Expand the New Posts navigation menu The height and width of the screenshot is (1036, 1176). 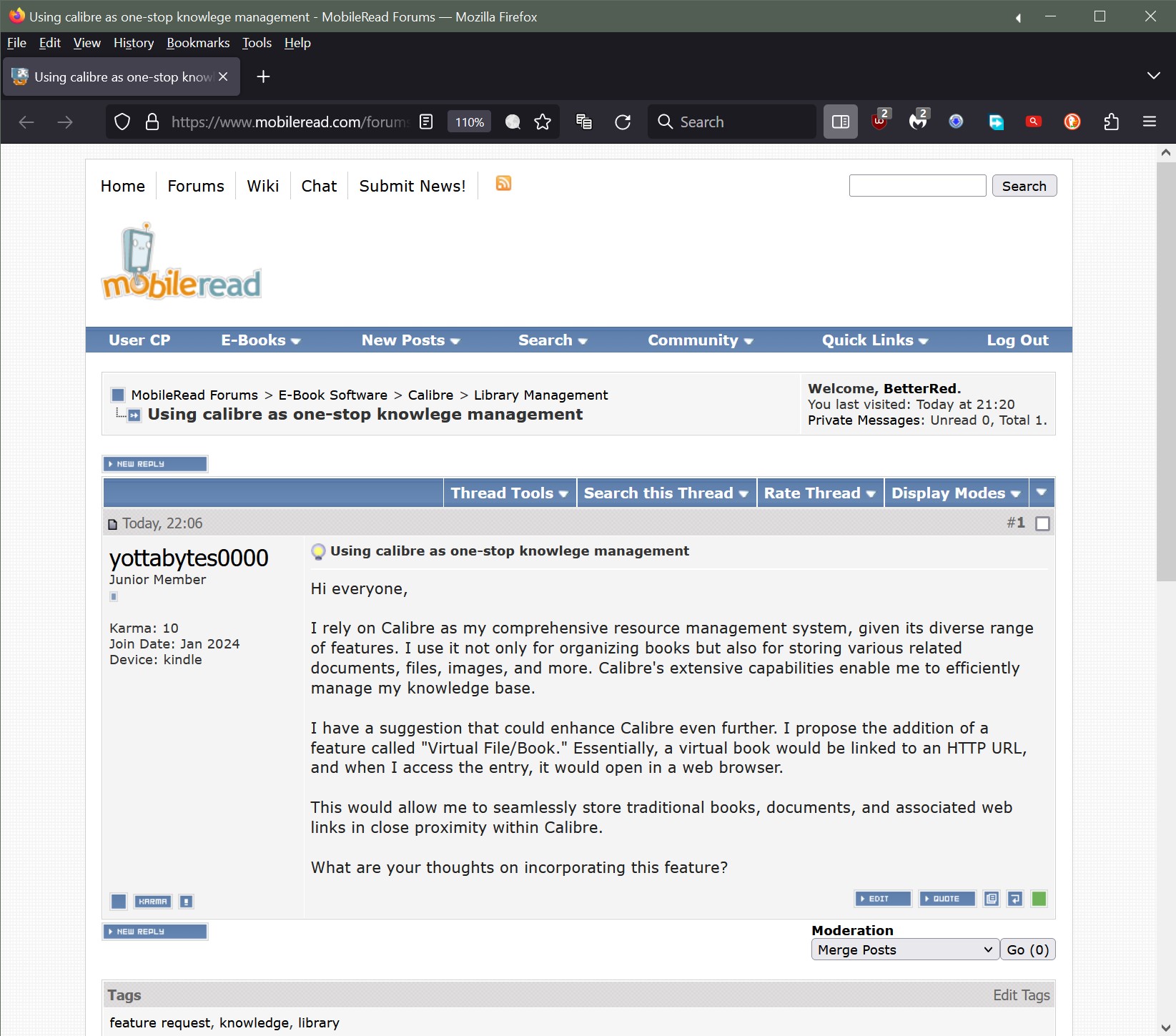410,340
